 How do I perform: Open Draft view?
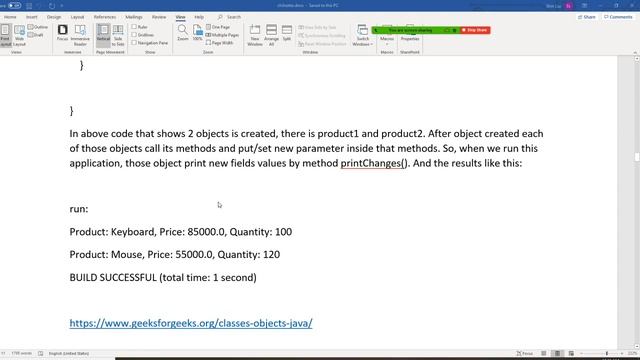(x=36, y=35)
